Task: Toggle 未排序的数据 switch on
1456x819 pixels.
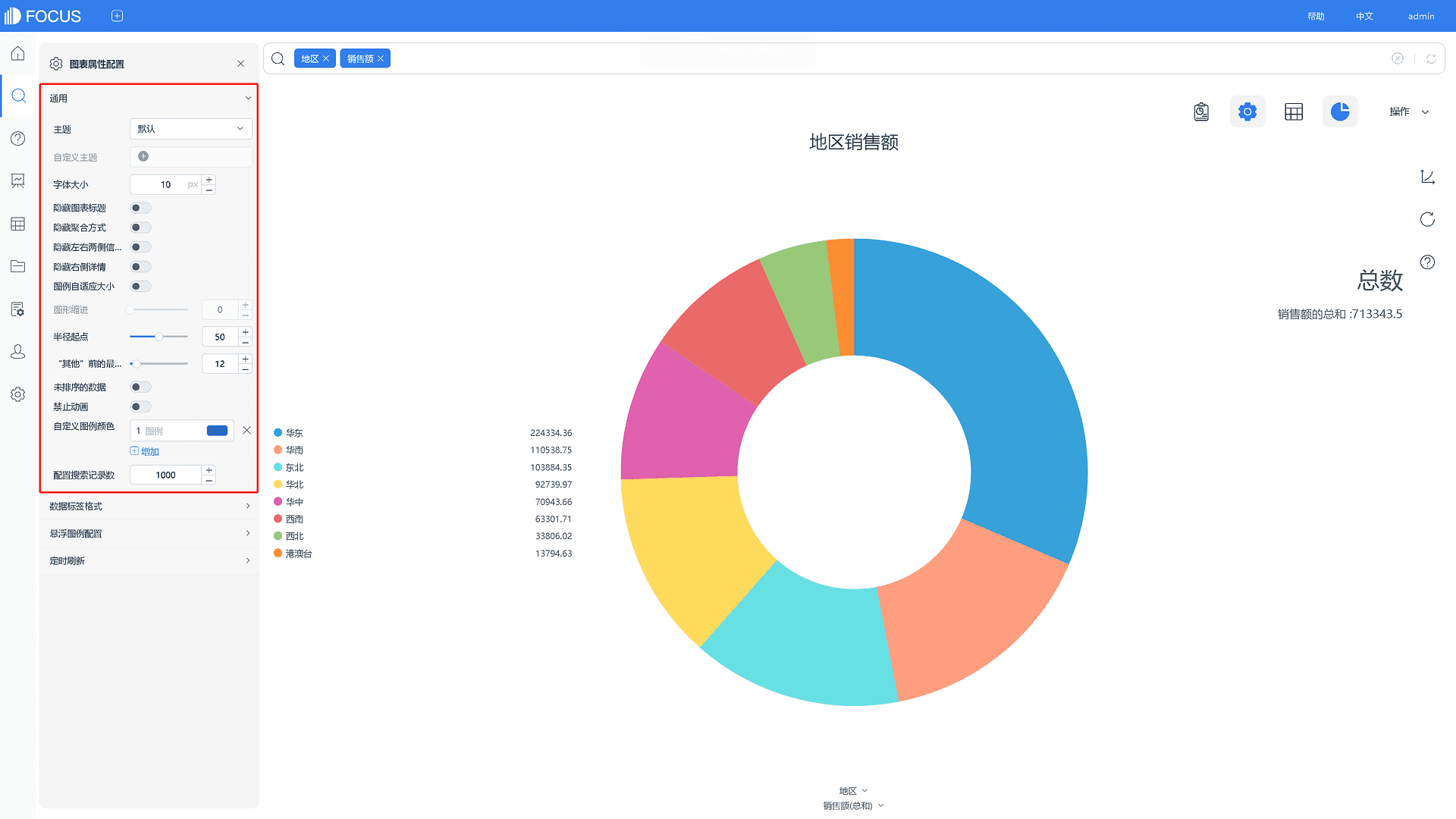Action: tap(140, 386)
